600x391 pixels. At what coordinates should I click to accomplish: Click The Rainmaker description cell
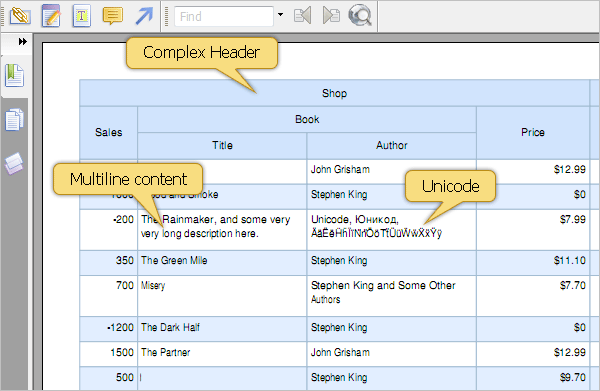coord(222,230)
